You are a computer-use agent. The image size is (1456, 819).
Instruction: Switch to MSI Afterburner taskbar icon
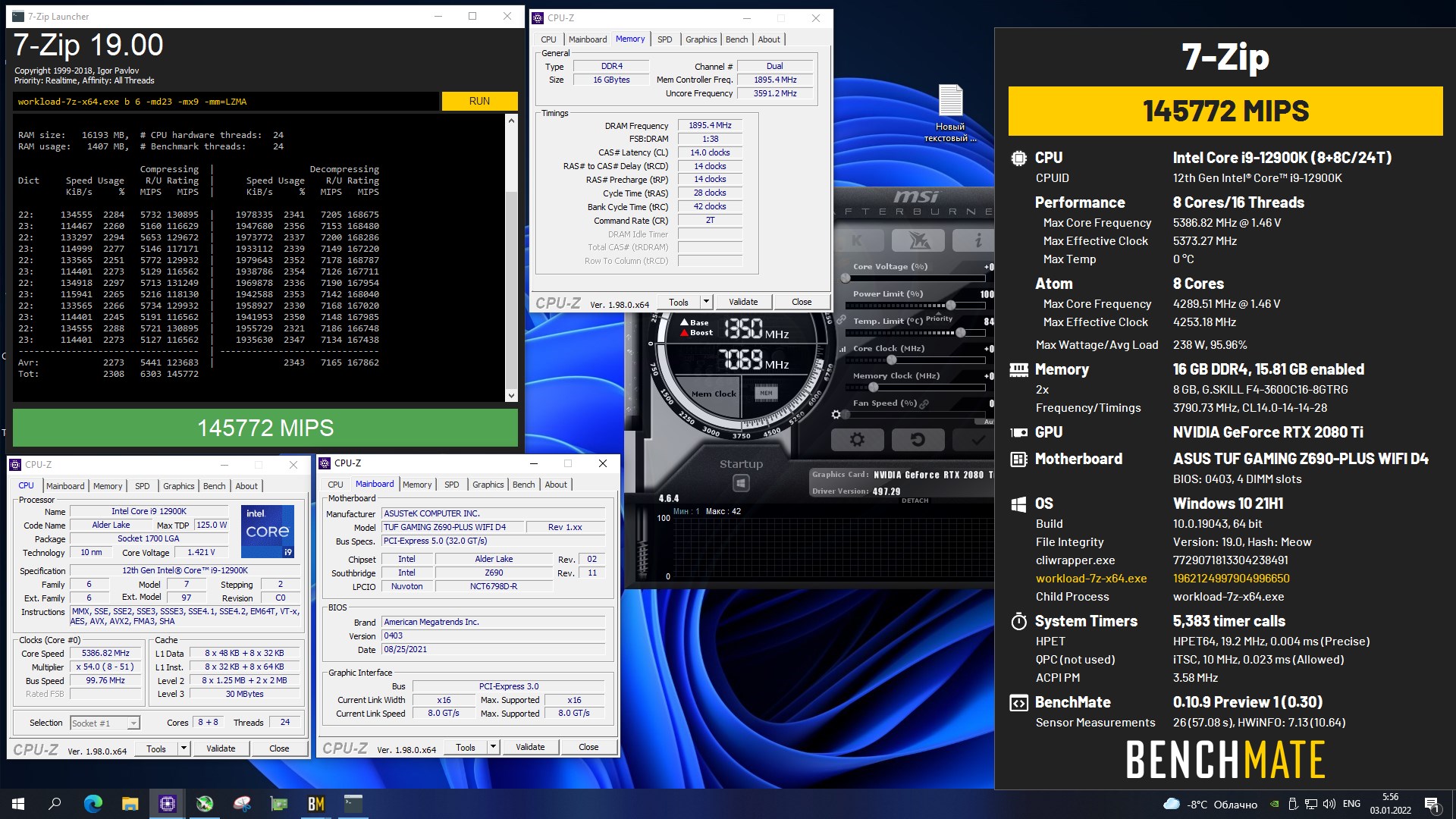(204, 804)
